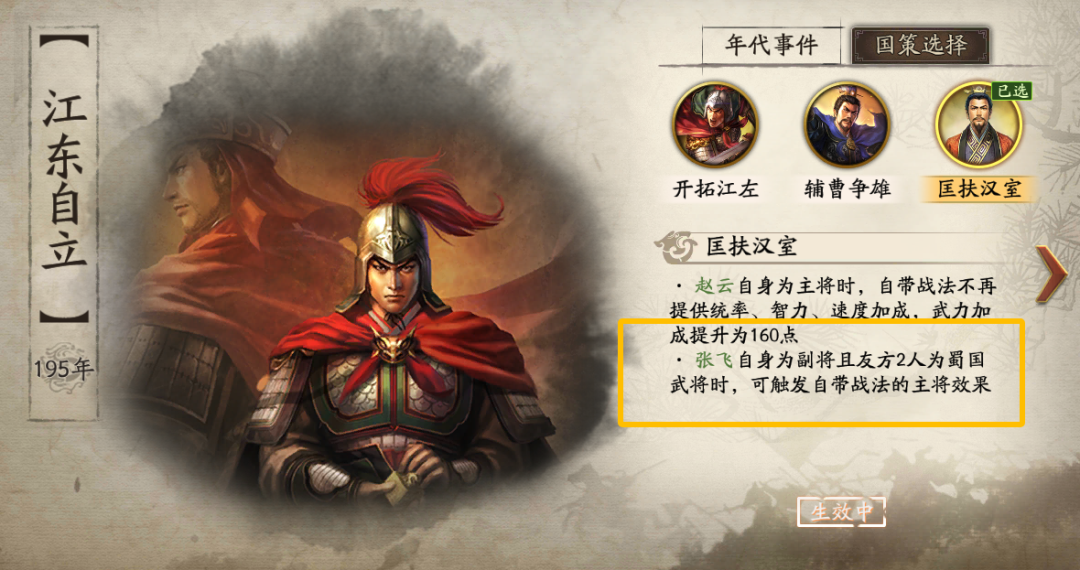Click the 195年 year label
1080x570 pixels.
(x=63, y=369)
